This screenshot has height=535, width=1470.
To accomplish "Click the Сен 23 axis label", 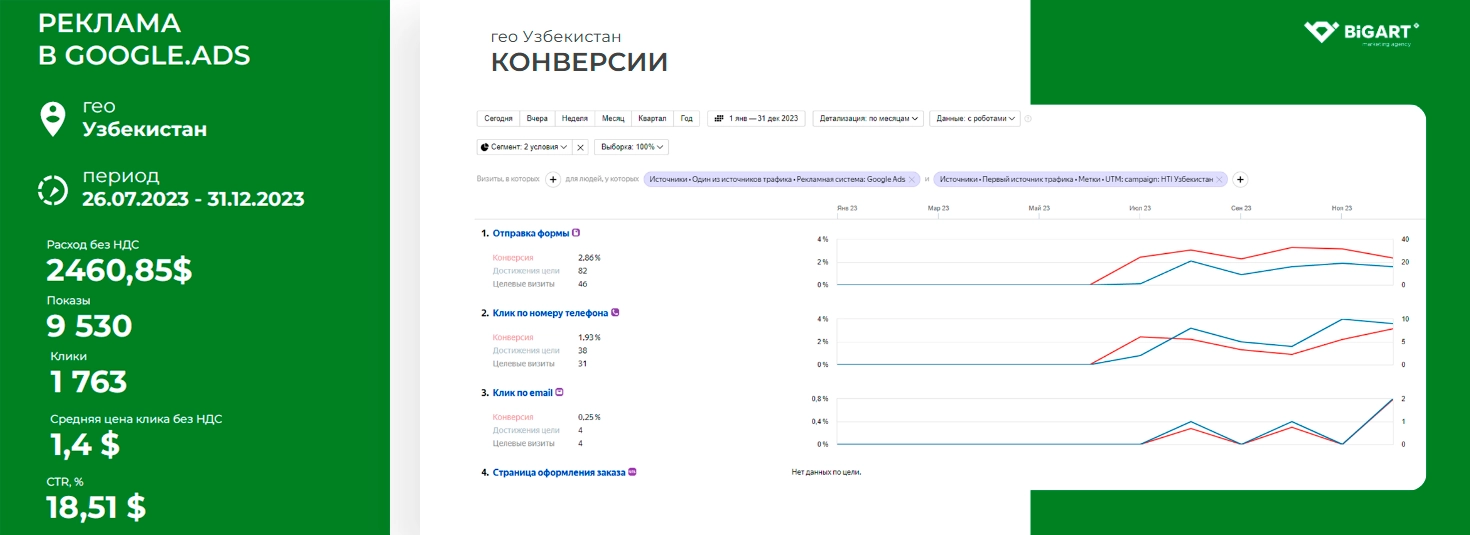I will (x=1241, y=208).
